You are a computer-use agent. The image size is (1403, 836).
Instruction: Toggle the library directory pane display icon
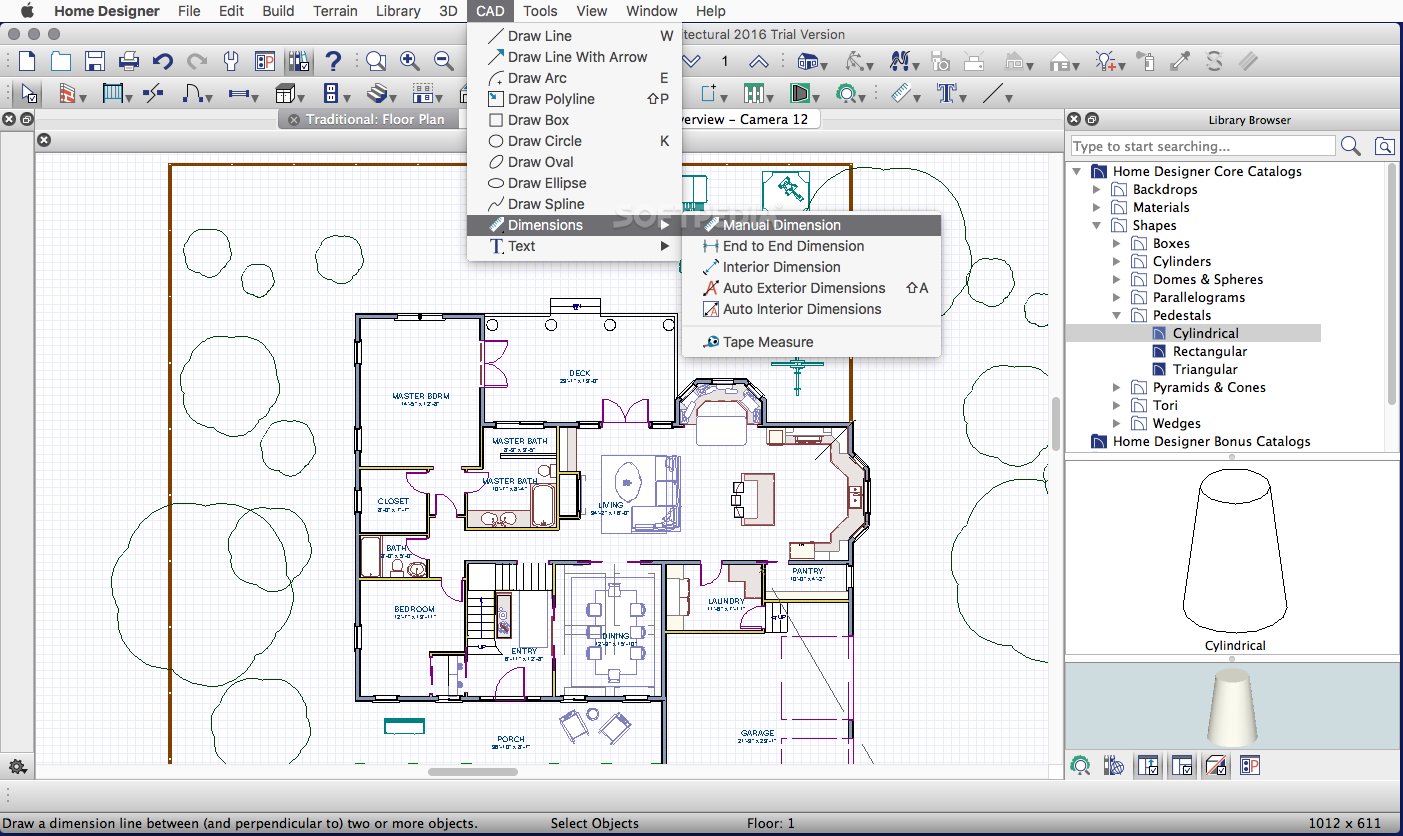click(1147, 766)
